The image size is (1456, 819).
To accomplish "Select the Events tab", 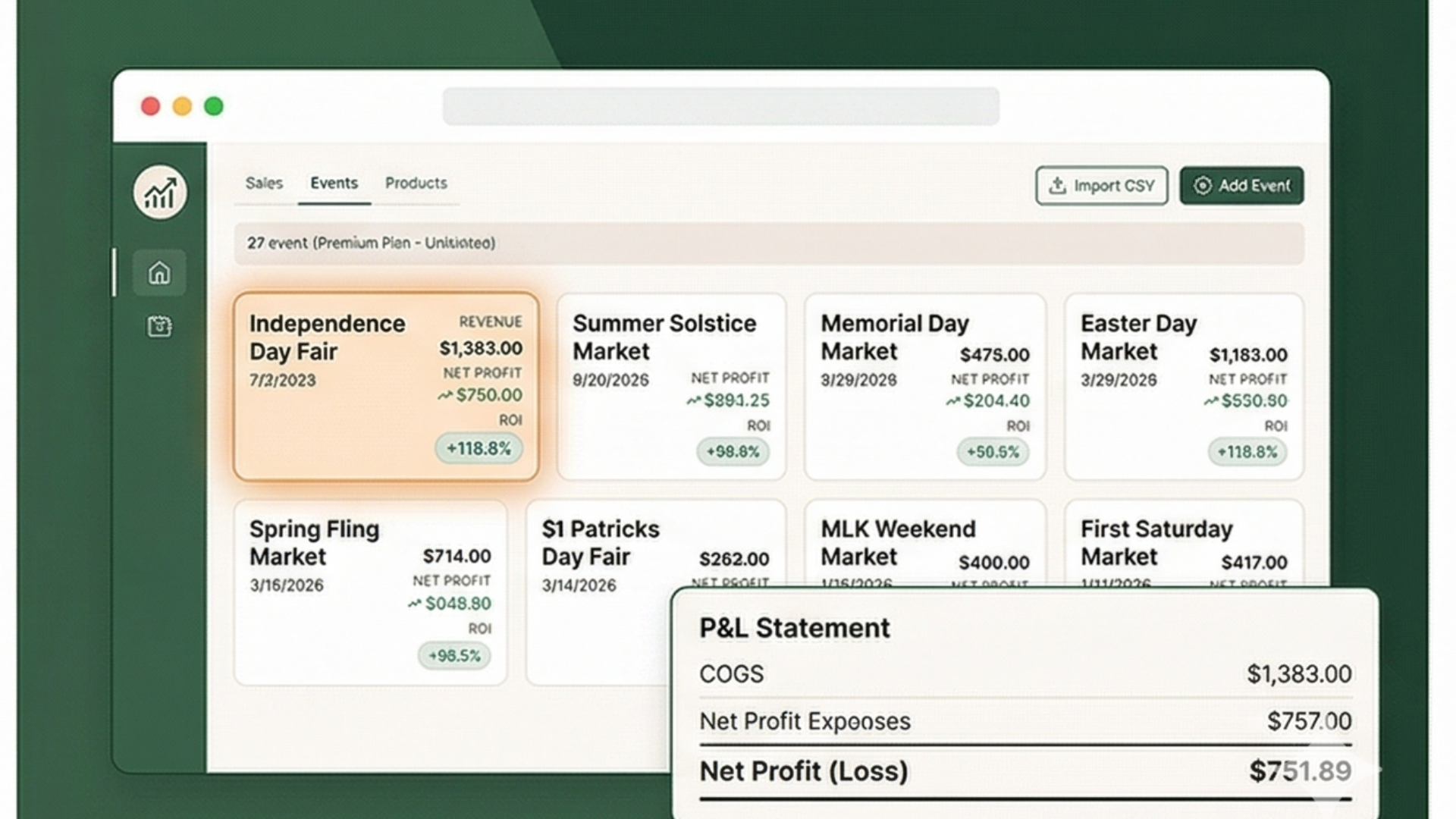I will coord(334,183).
